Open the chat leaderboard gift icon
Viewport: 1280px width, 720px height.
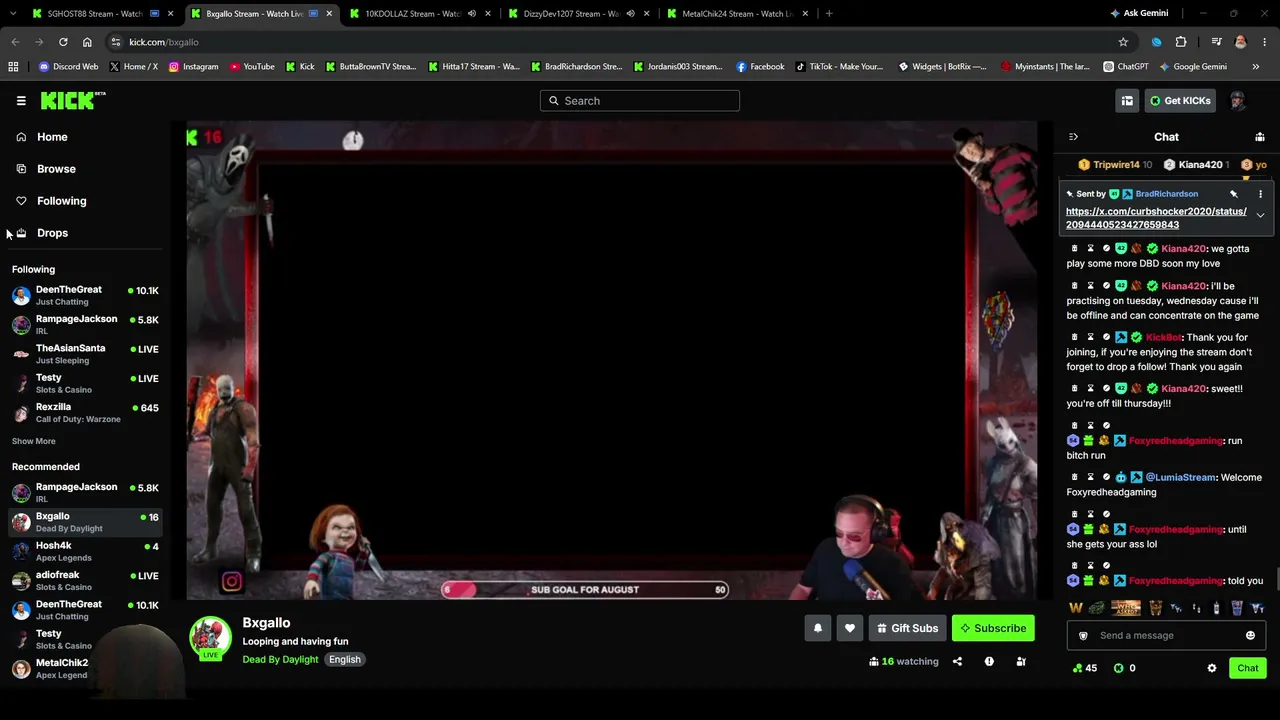[1260, 137]
